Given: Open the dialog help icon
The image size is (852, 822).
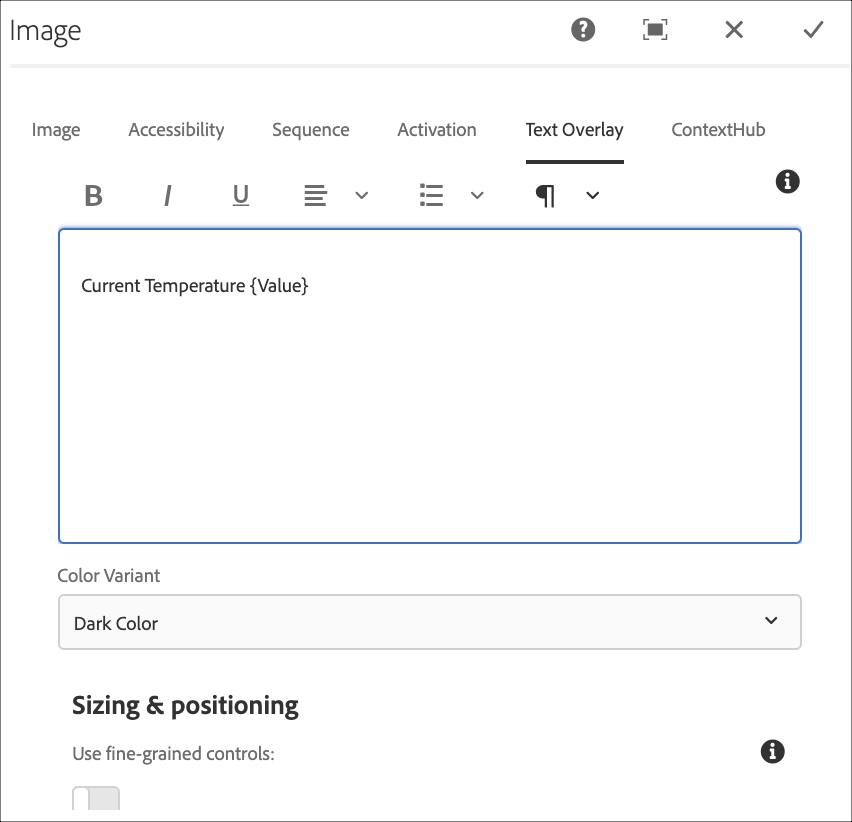Looking at the screenshot, I should 583,30.
